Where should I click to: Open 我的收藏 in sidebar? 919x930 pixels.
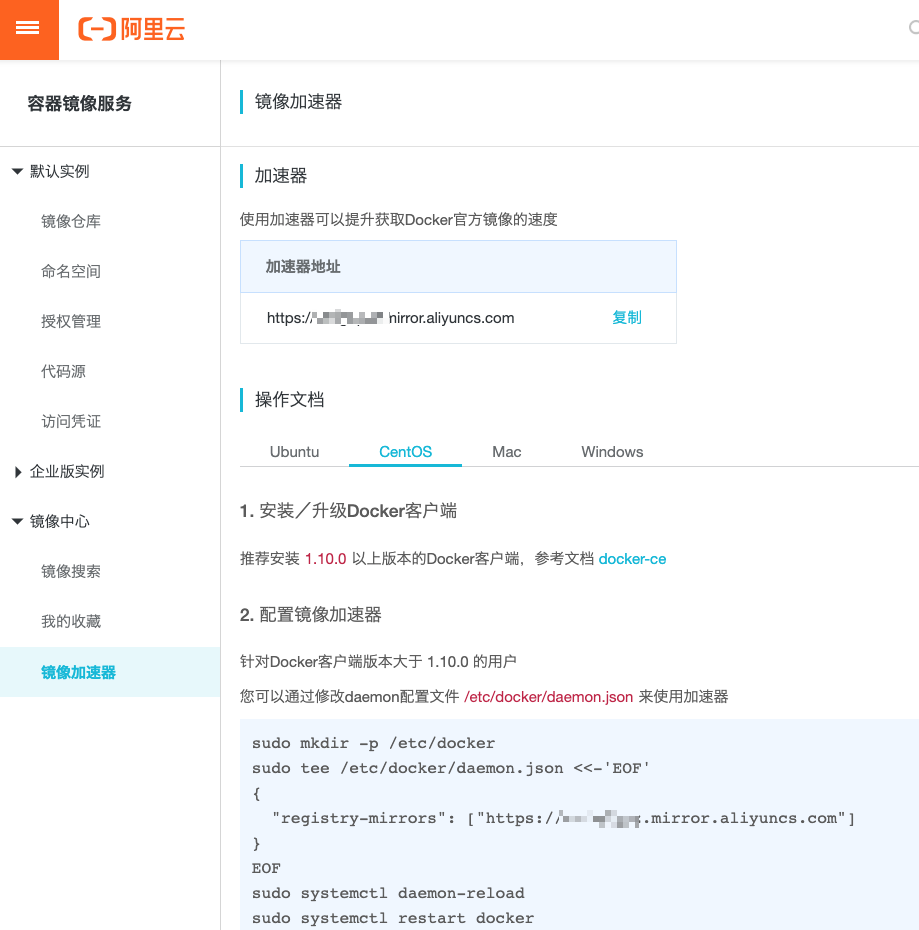pyautogui.click(x=71, y=621)
